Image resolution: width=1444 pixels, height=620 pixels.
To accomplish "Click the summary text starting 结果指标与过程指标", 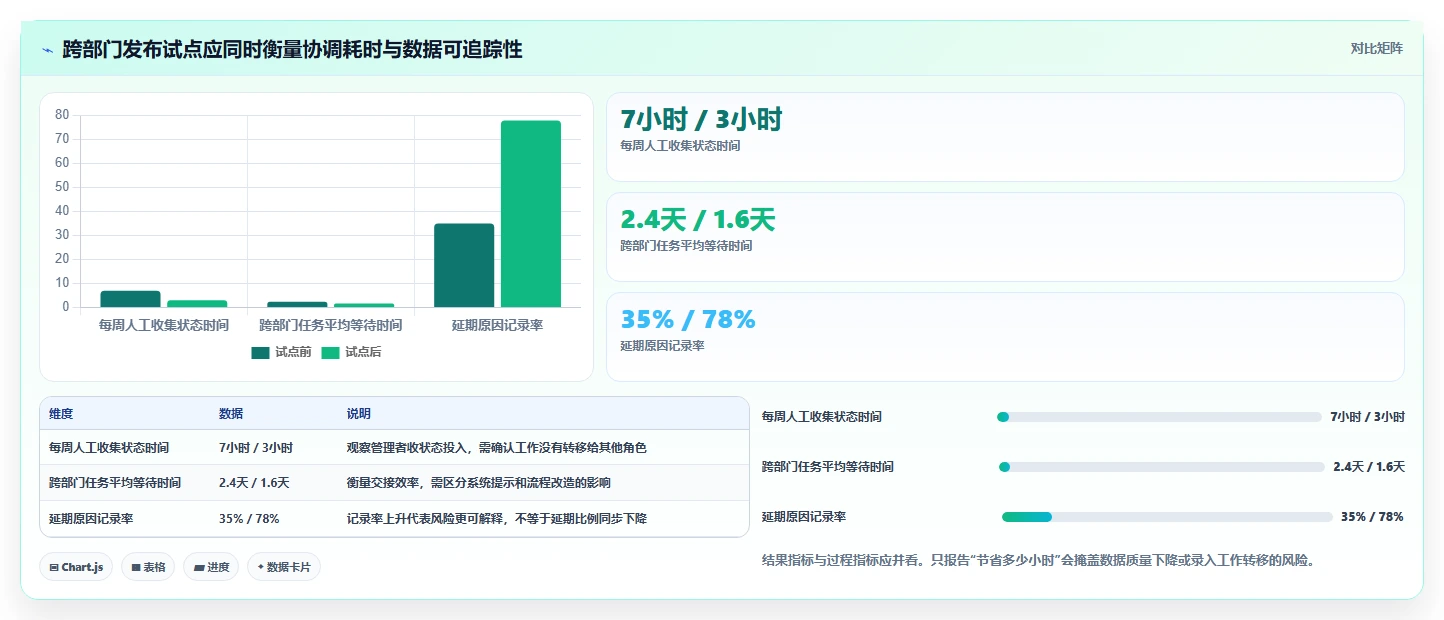I will click(x=1038, y=561).
